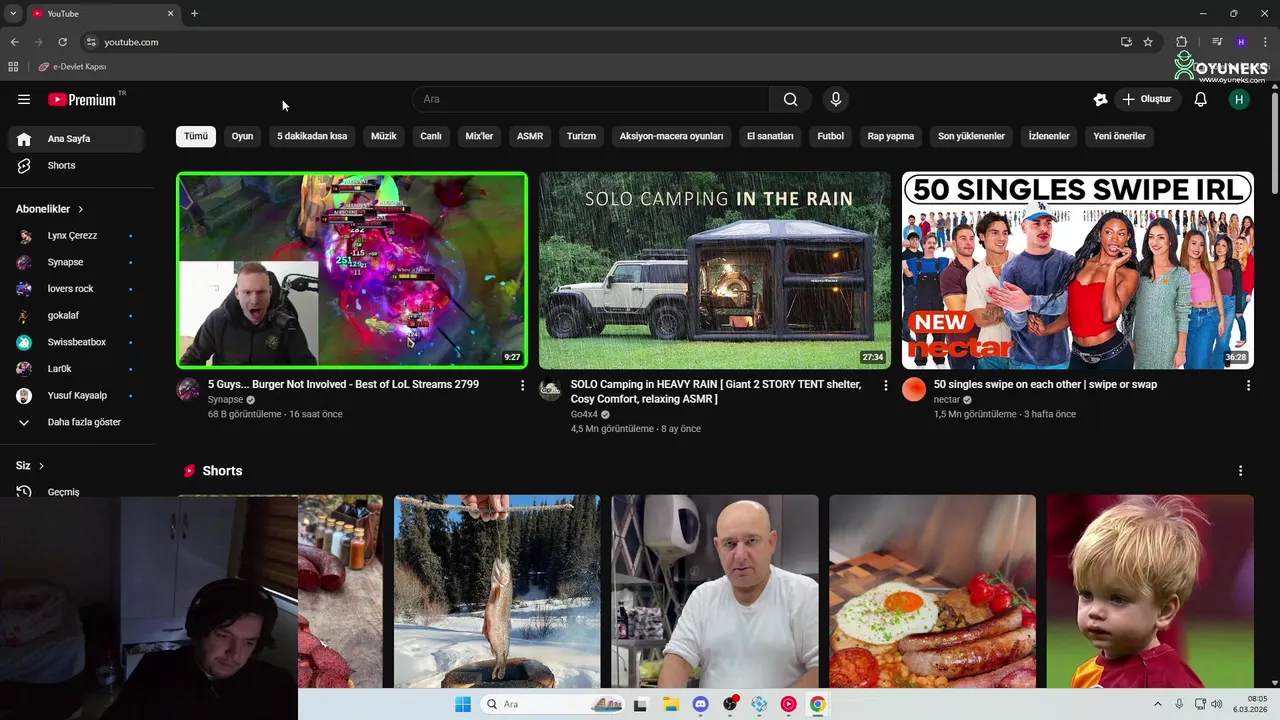Select the Aksiyon-macera oyunları chip
Screen dimensions: 1280x720
pyautogui.click(x=671, y=136)
